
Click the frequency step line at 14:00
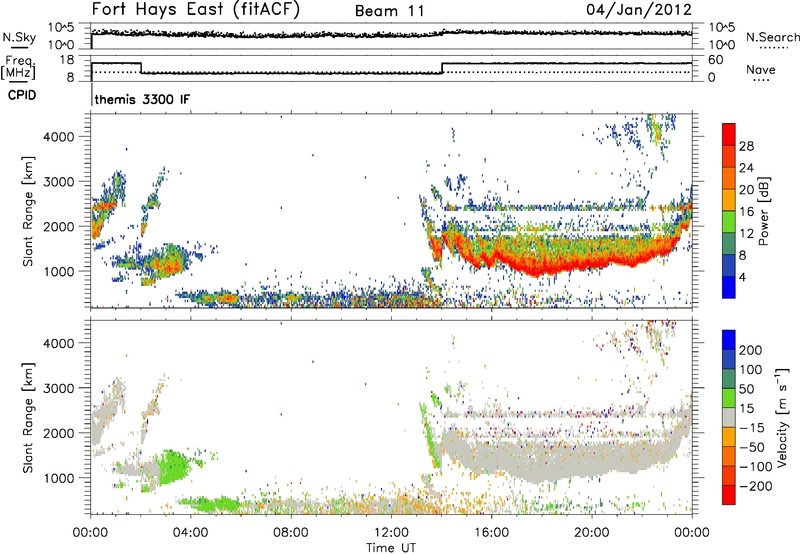click(x=442, y=68)
